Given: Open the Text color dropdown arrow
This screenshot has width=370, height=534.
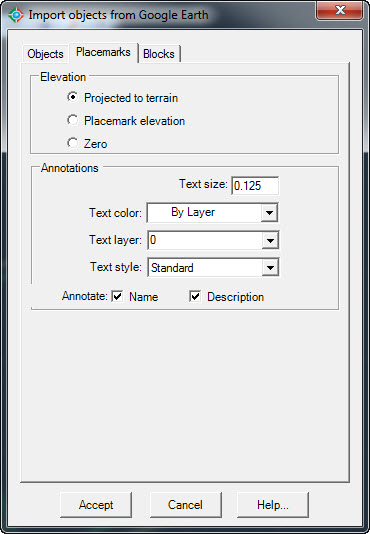Looking at the screenshot, I should coord(269,213).
